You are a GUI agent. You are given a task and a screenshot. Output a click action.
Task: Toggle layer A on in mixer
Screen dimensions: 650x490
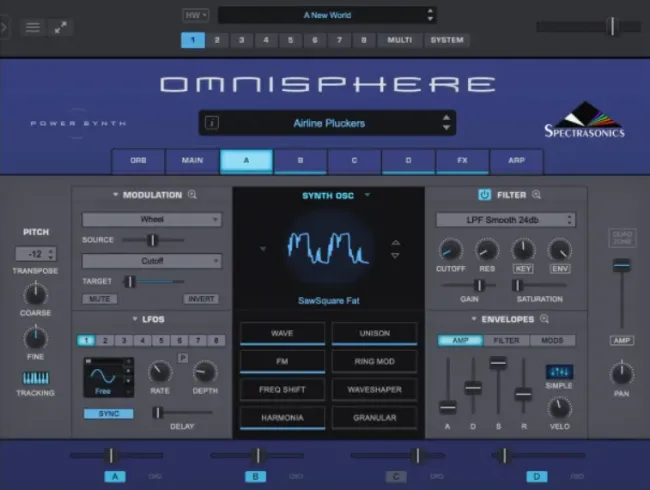(x=115, y=476)
